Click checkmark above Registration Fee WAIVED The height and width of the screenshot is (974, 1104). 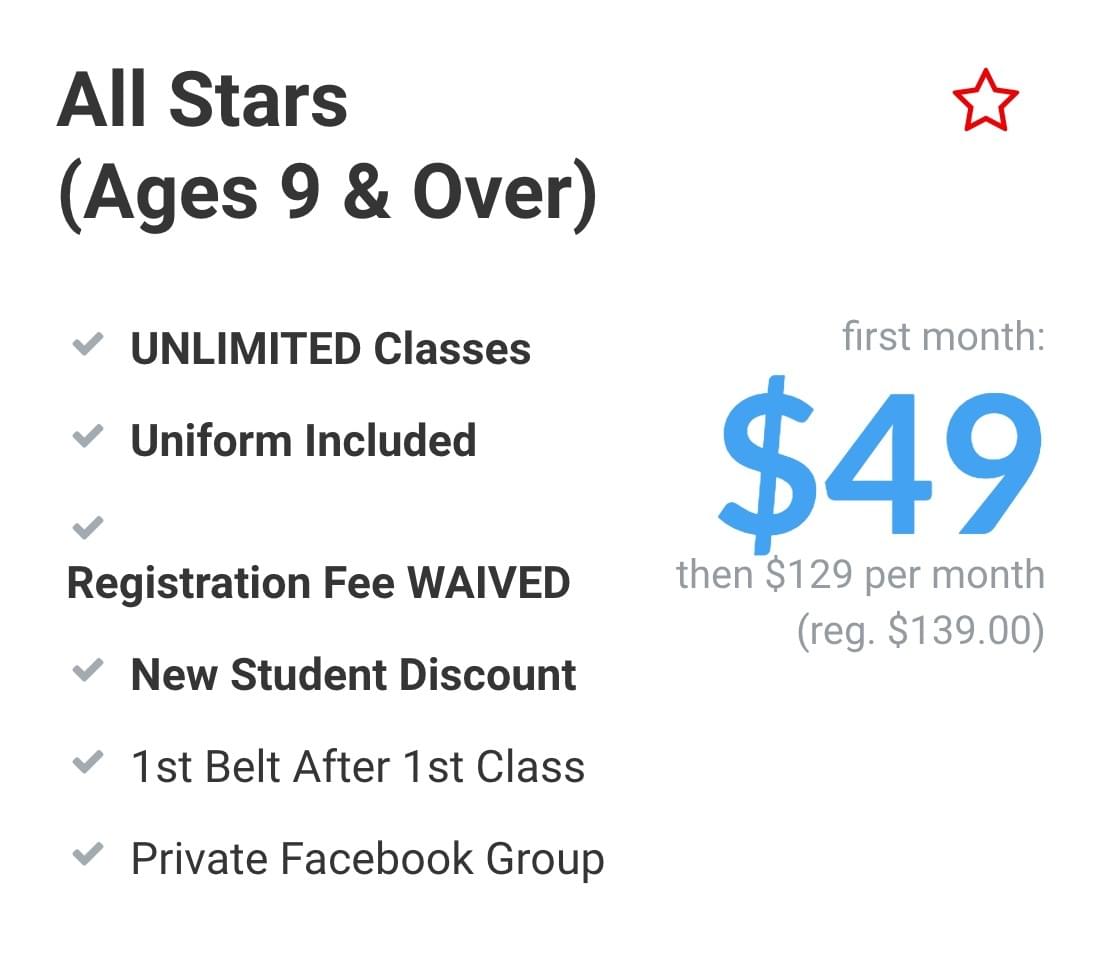click(88, 527)
